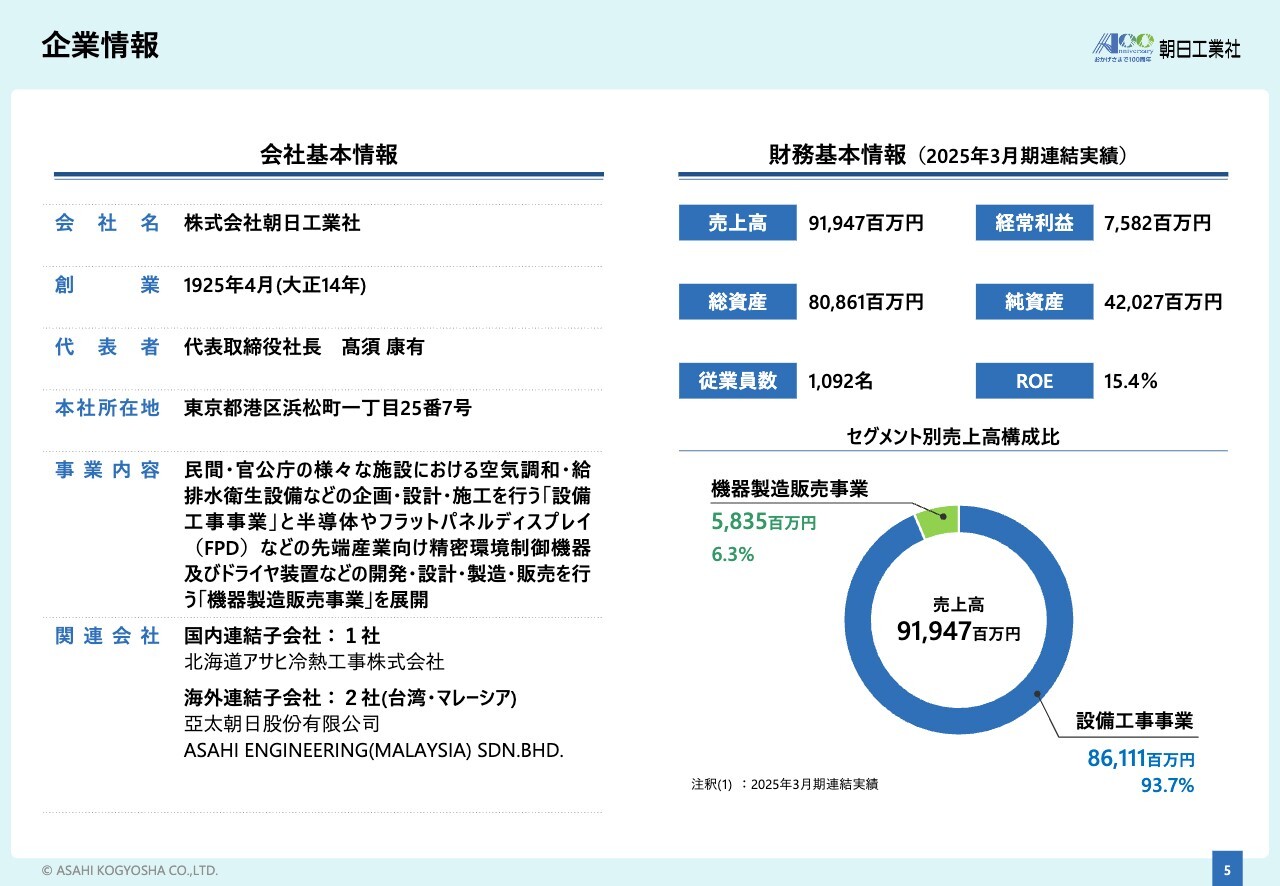Click the company name 株式会社朝日工業社
The height and width of the screenshot is (886, 1280).
click(272, 224)
